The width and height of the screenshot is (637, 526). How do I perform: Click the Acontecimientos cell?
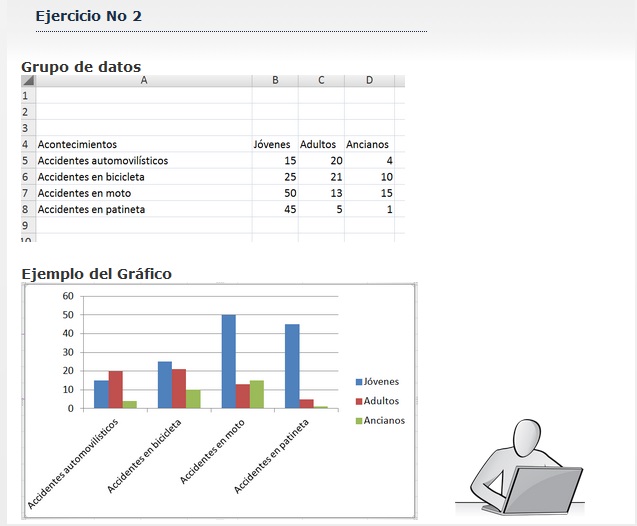coord(77,144)
